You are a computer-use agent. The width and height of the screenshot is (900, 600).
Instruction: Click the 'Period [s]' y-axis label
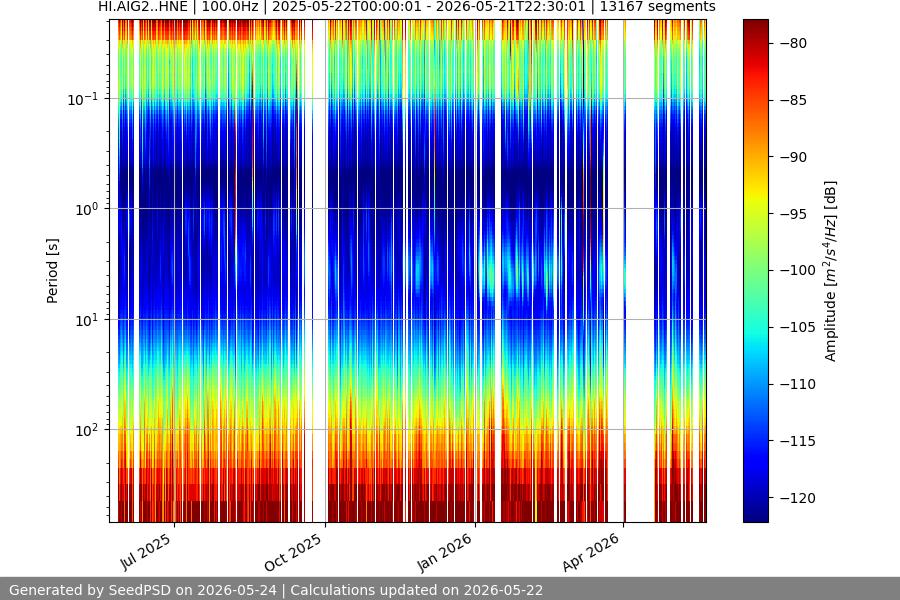tap(52, 271)
